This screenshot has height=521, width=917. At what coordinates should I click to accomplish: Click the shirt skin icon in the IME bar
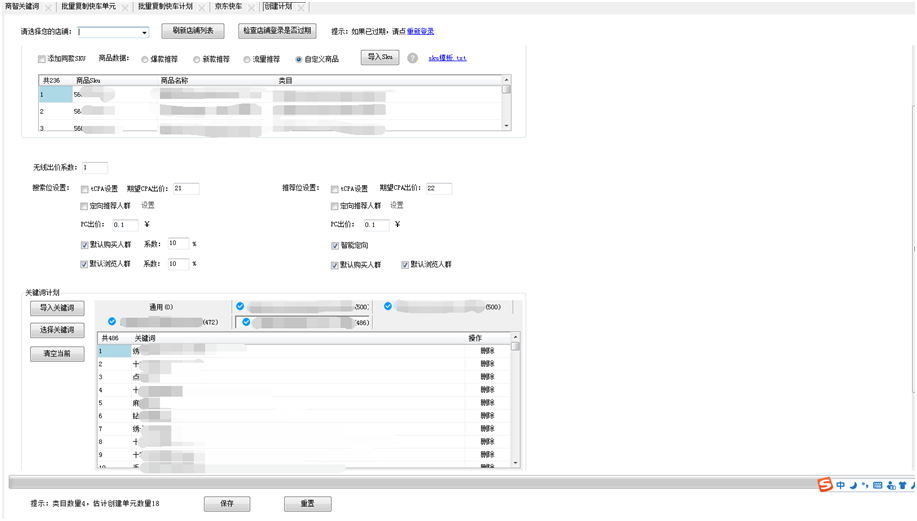click(x=903, y=485)
